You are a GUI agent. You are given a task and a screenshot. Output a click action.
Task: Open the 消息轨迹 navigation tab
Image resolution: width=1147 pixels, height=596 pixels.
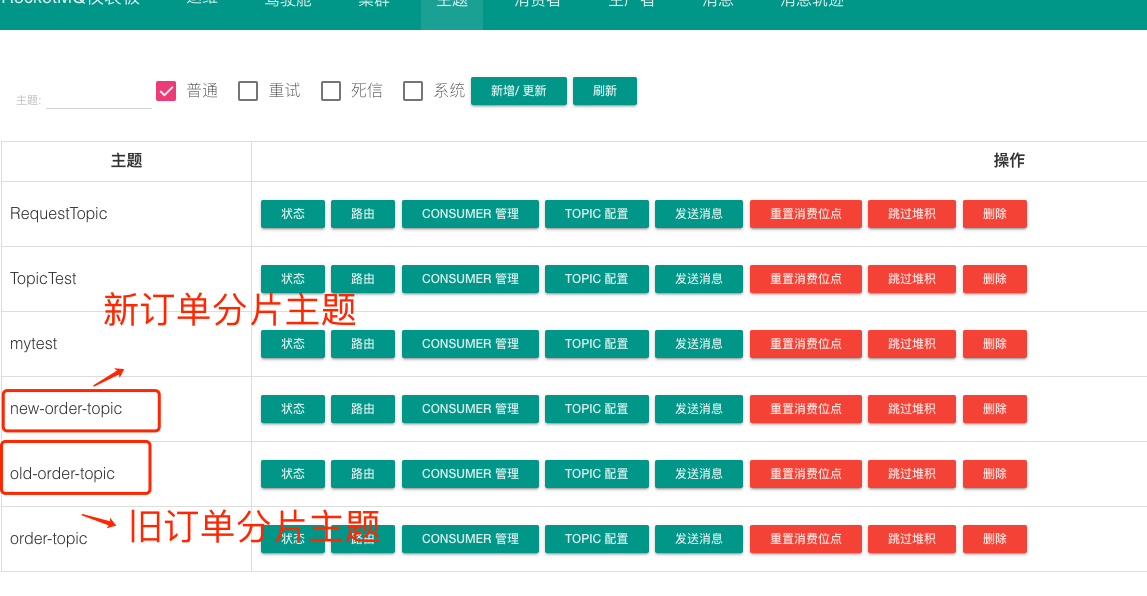click(811, 4)
